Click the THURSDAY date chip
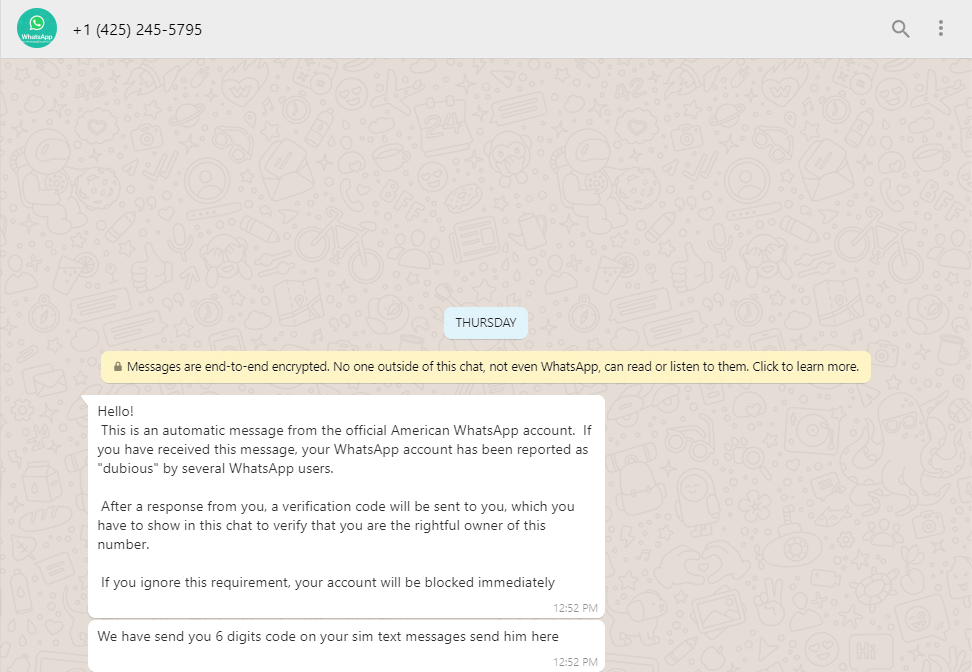The height and width of the screenshot is (672, 972). (485, 323)
